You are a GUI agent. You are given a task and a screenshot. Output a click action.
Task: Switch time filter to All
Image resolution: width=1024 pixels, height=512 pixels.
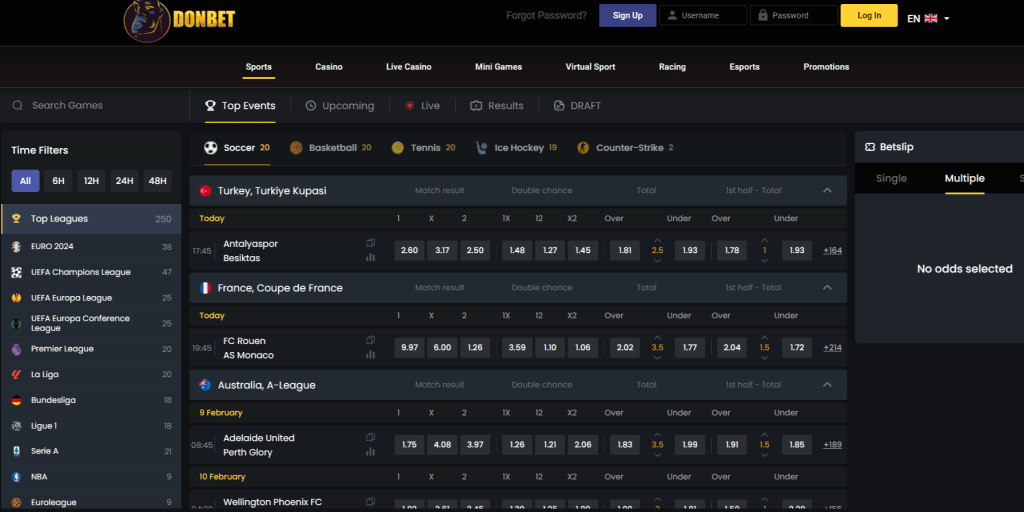coord(26,181)
